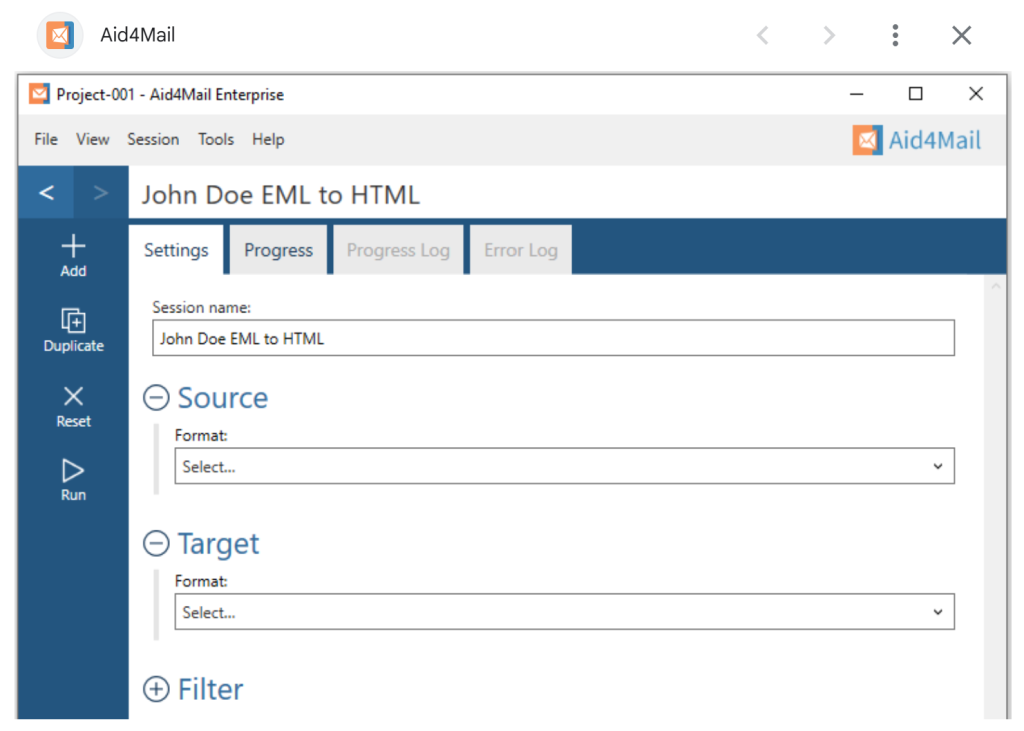Switch to the Settings tab

[x=176, y=250]
